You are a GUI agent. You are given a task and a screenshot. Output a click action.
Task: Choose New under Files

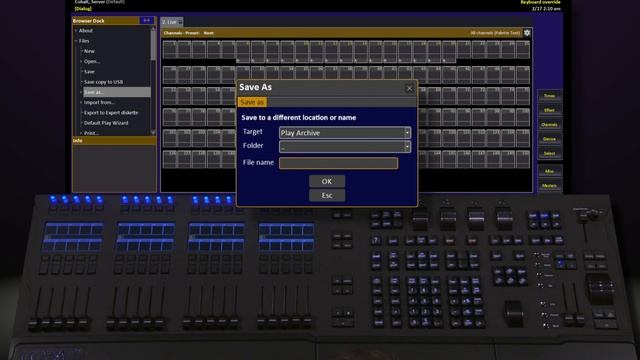(89, 51)
